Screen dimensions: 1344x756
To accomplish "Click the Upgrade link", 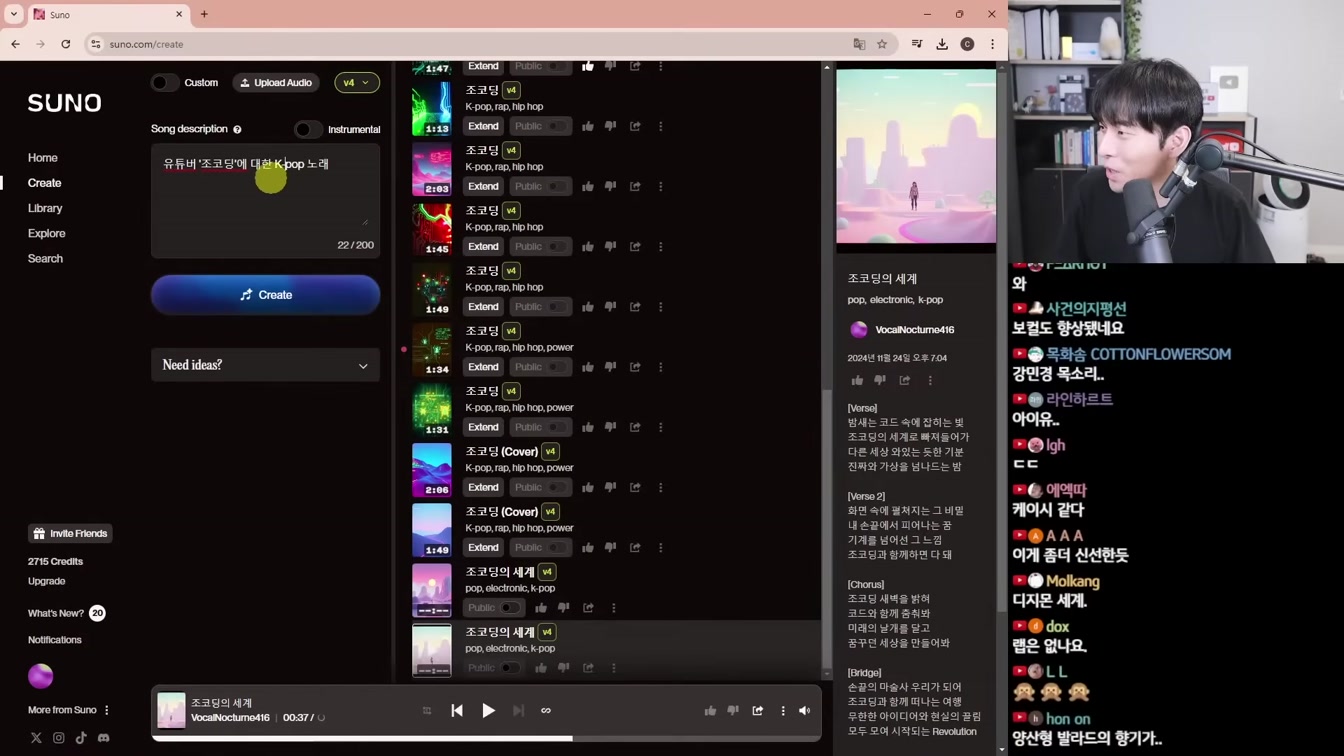I will tap(47, 581).
